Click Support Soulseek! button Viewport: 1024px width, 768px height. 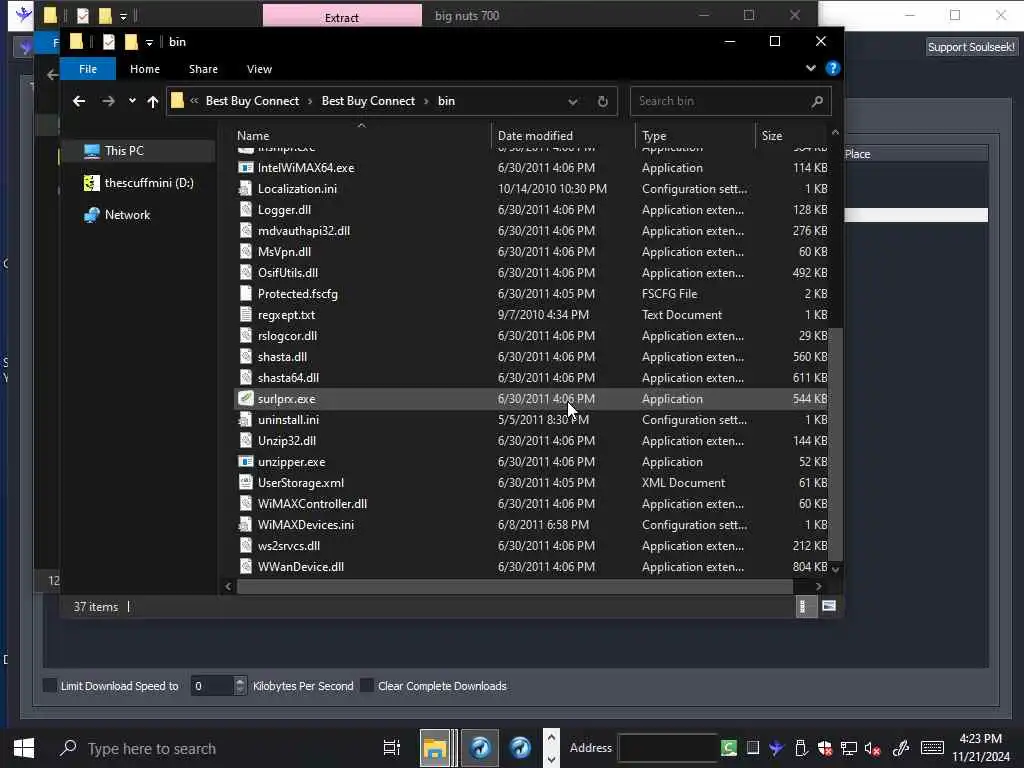click(971, 47)
